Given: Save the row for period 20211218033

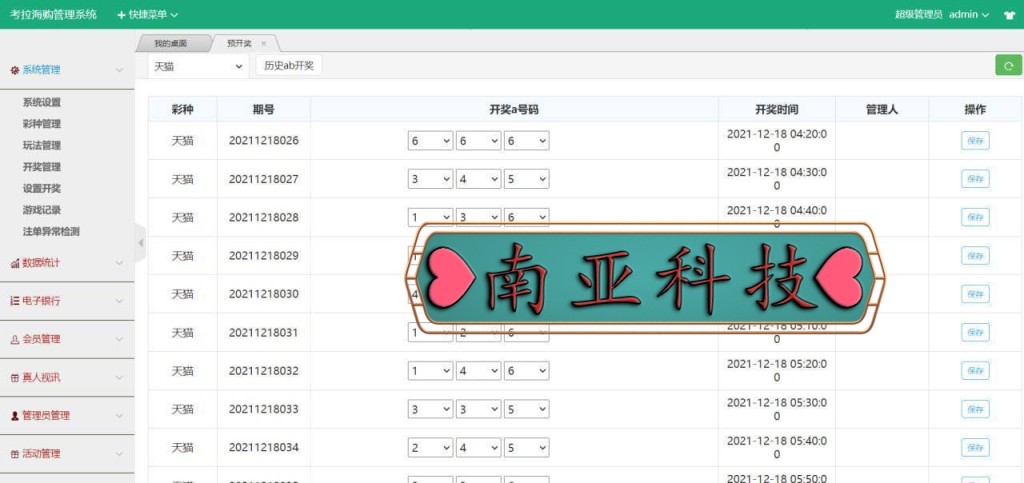Looking at the screenshot, I should [x=975, y=409].
